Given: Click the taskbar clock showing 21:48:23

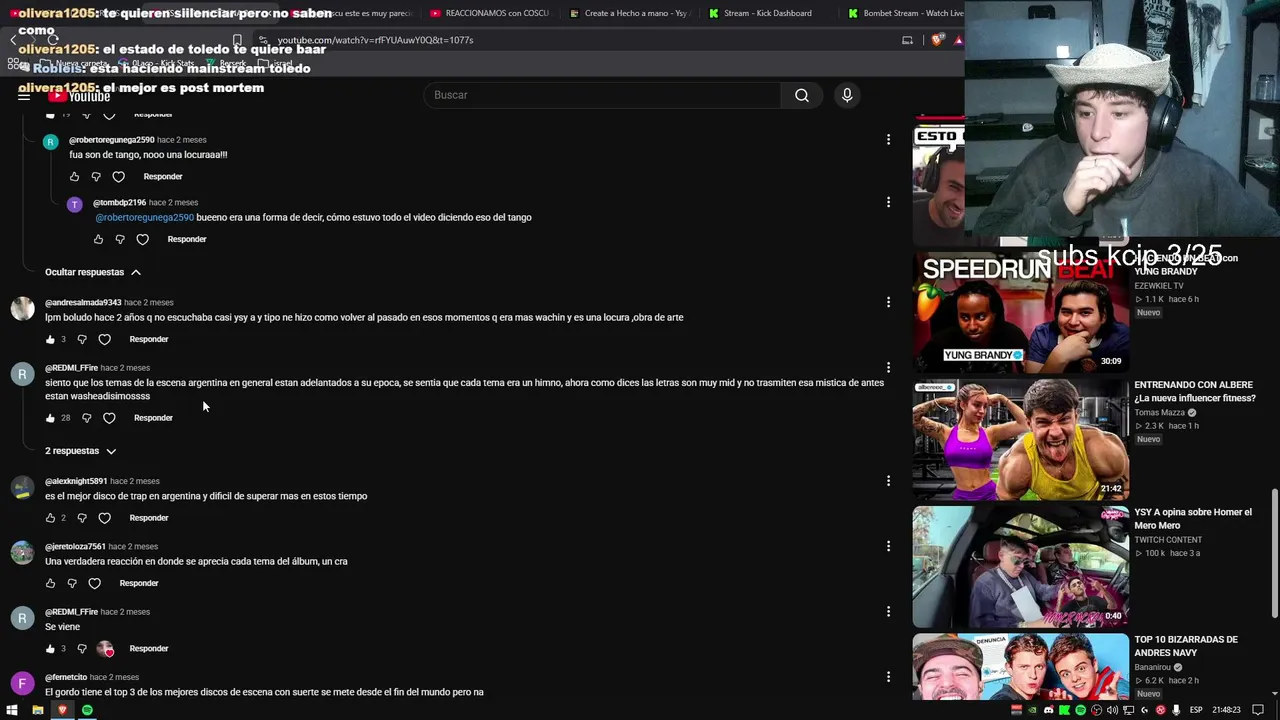Looking at the screenshot, I should [x=1224, y=710].
